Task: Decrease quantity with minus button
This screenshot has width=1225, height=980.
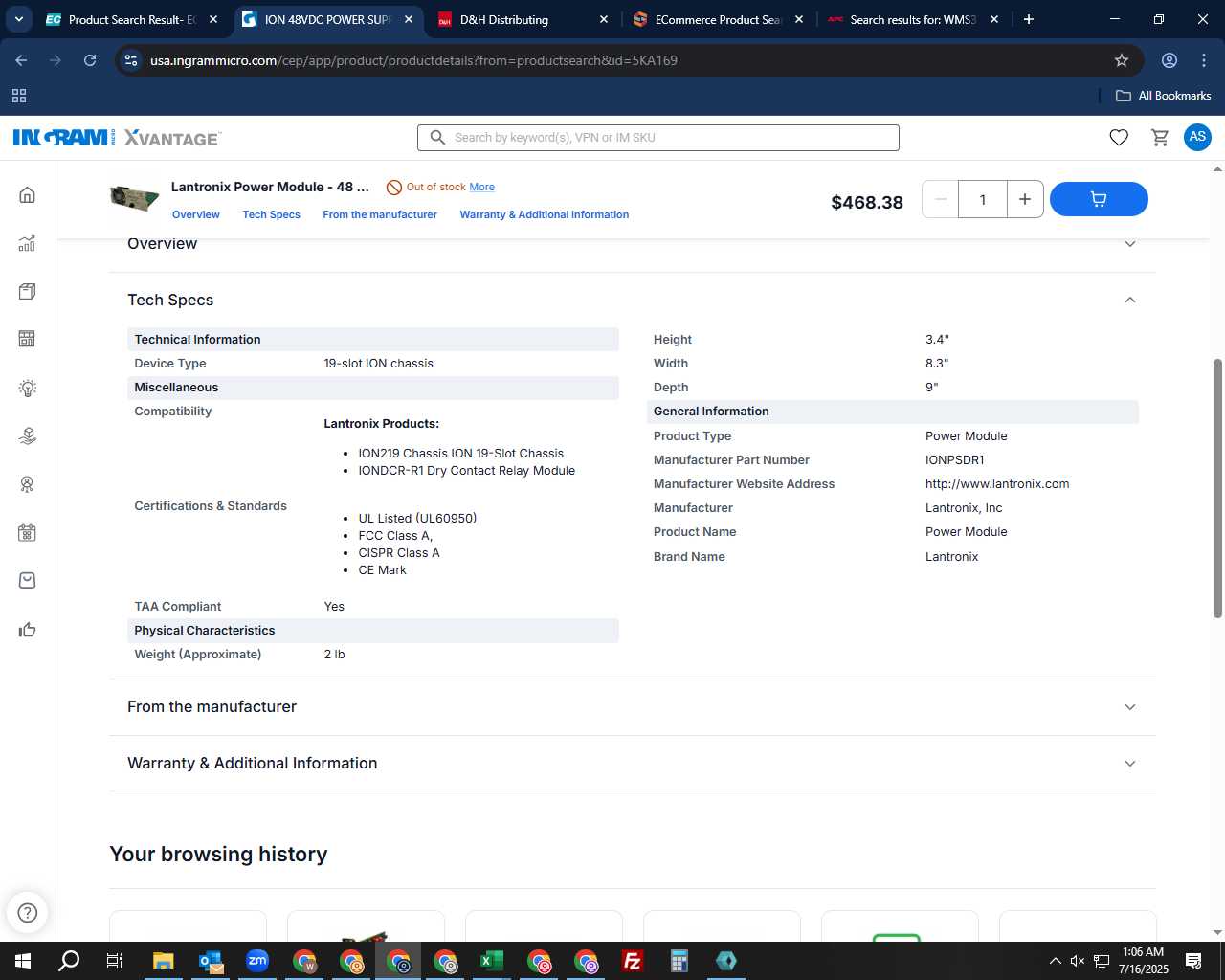Action: tap(941, 199)
